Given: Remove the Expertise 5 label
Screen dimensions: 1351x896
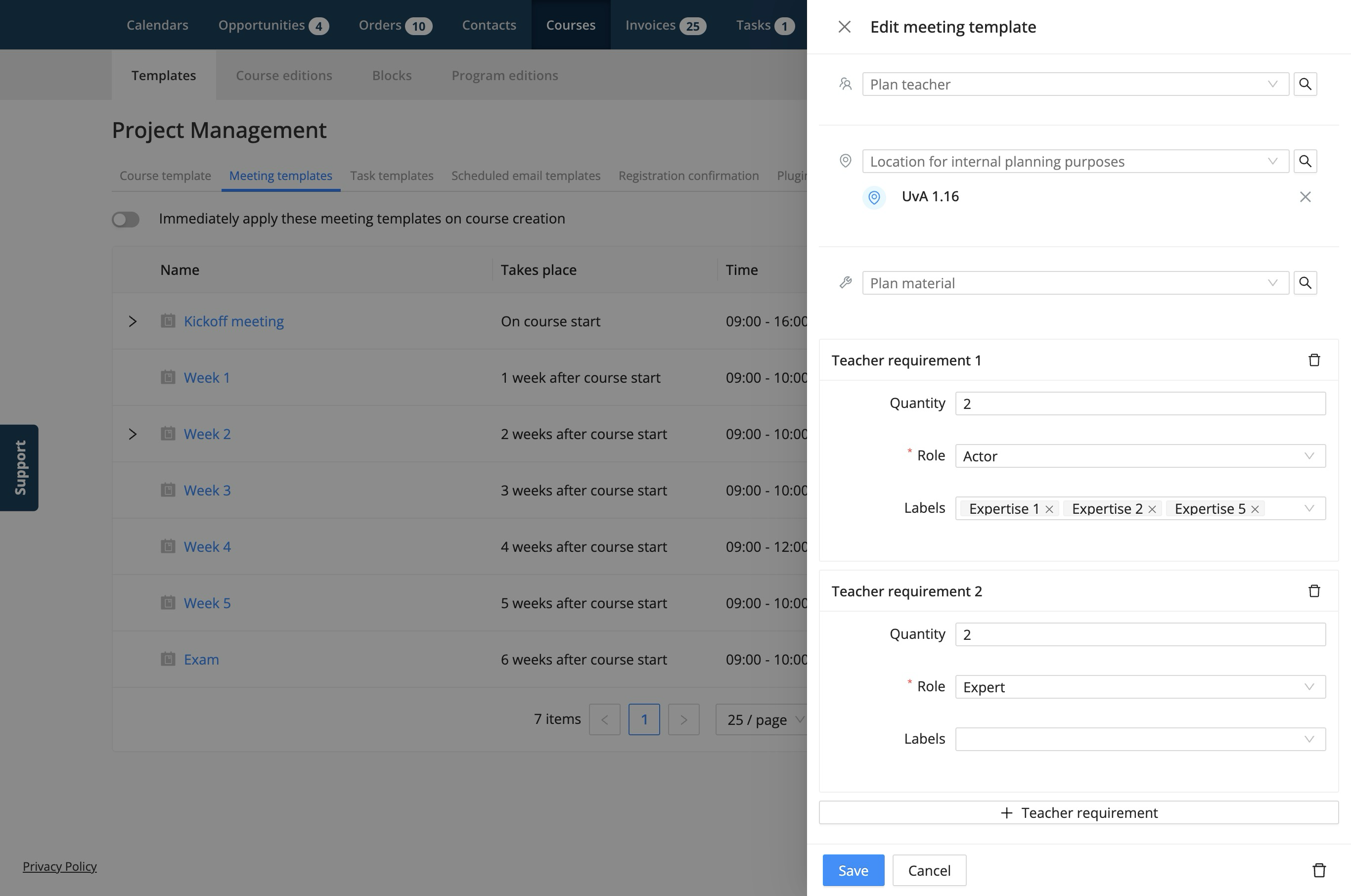Looking at the screenshot, I should [1255, 509].
